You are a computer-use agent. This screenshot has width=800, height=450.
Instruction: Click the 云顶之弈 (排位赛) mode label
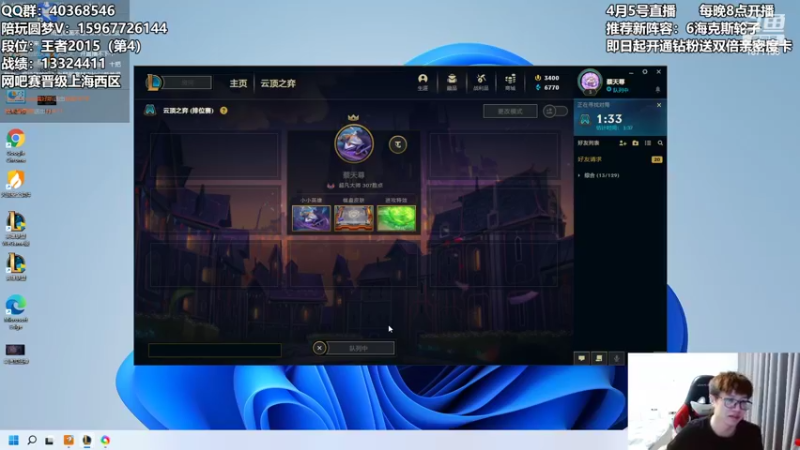click(x=188, y=110)
